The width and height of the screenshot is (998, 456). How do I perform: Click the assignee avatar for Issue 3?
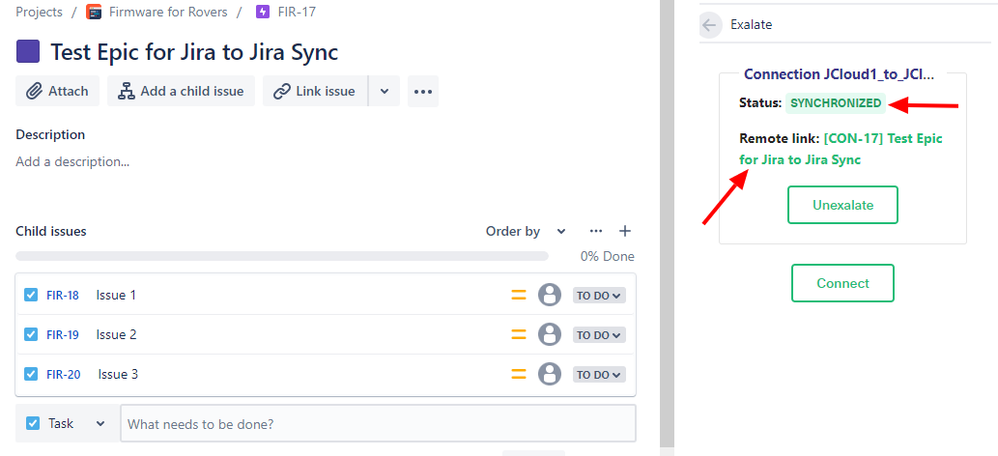(549, 374)
